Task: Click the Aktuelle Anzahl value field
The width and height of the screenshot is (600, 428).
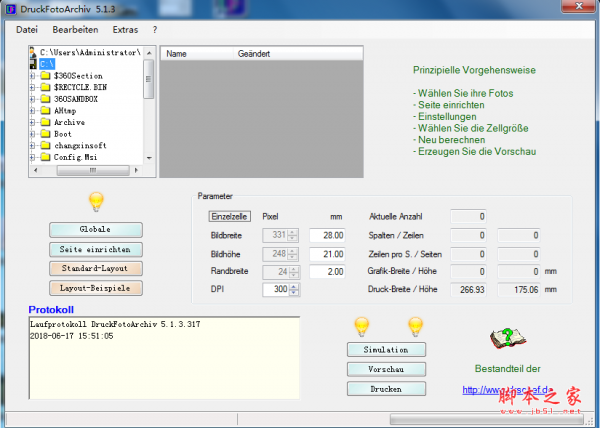Action: pyautogui.click(x=468, y=216)
